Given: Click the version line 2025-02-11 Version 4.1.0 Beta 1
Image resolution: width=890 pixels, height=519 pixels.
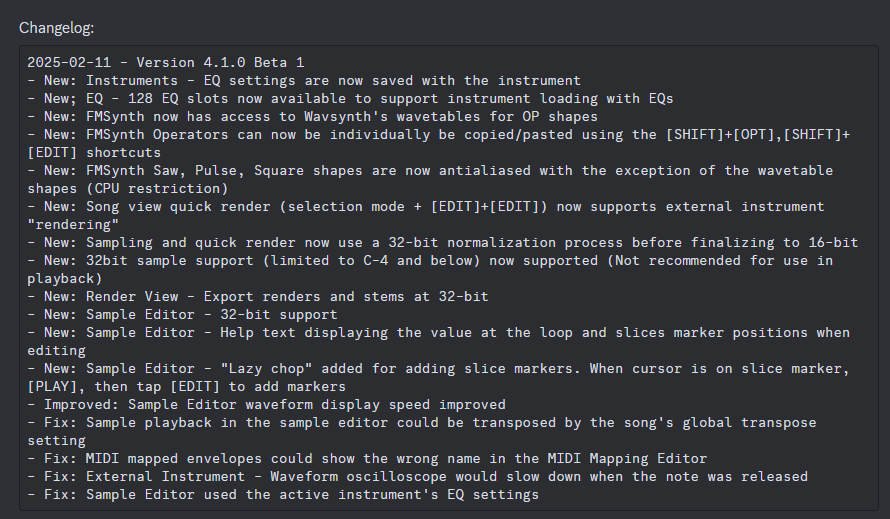Looking at the screenshot, I should [x=166, y=62].
